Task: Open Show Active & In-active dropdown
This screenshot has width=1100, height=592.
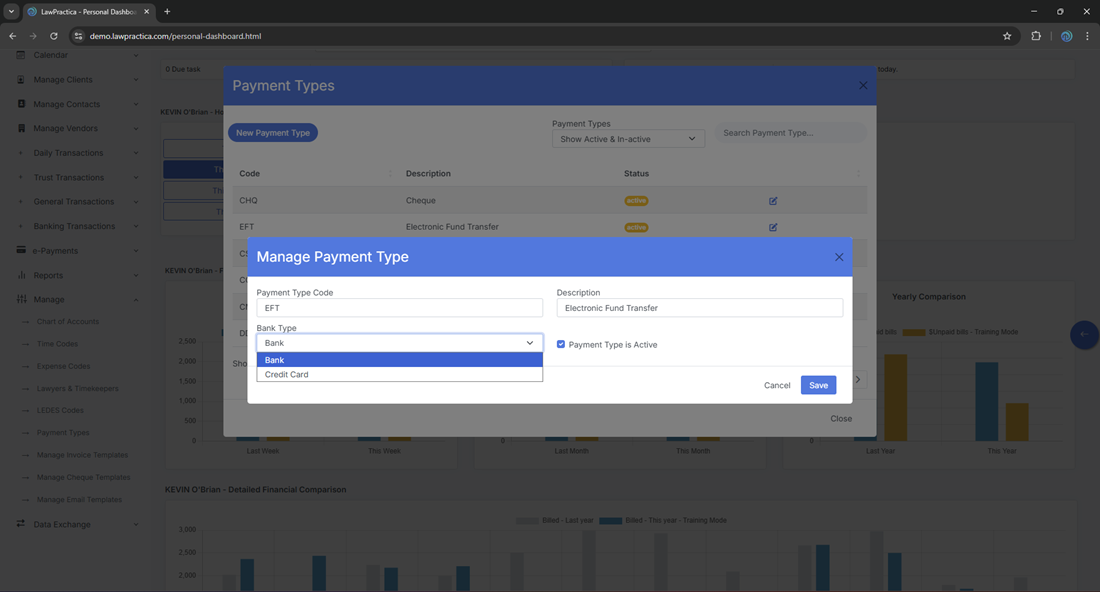Action: 628,139
